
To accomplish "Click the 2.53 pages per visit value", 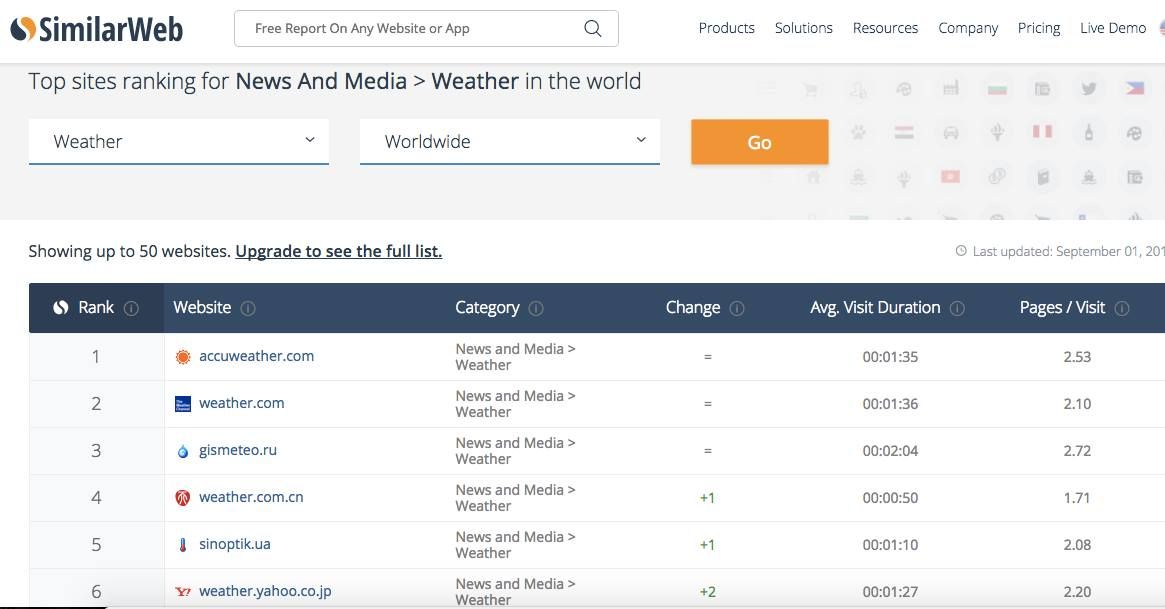I will pyautogui.click(x=1077, y=356).
